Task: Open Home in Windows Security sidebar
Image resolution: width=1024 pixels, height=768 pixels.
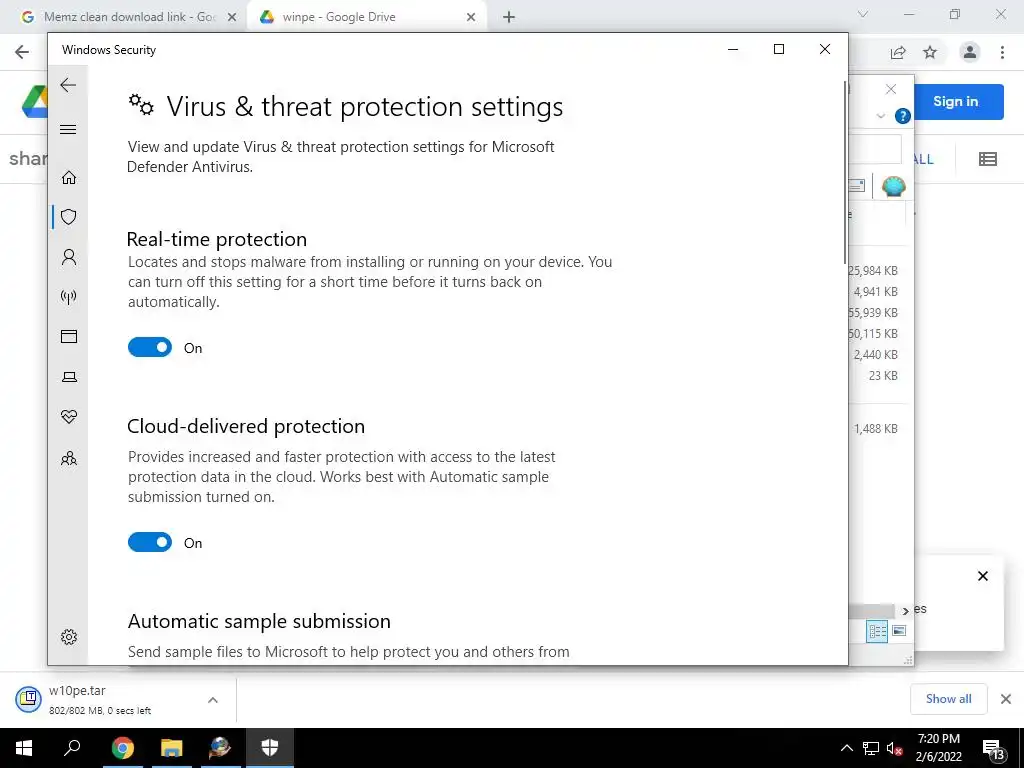Action: pos(69,178)
